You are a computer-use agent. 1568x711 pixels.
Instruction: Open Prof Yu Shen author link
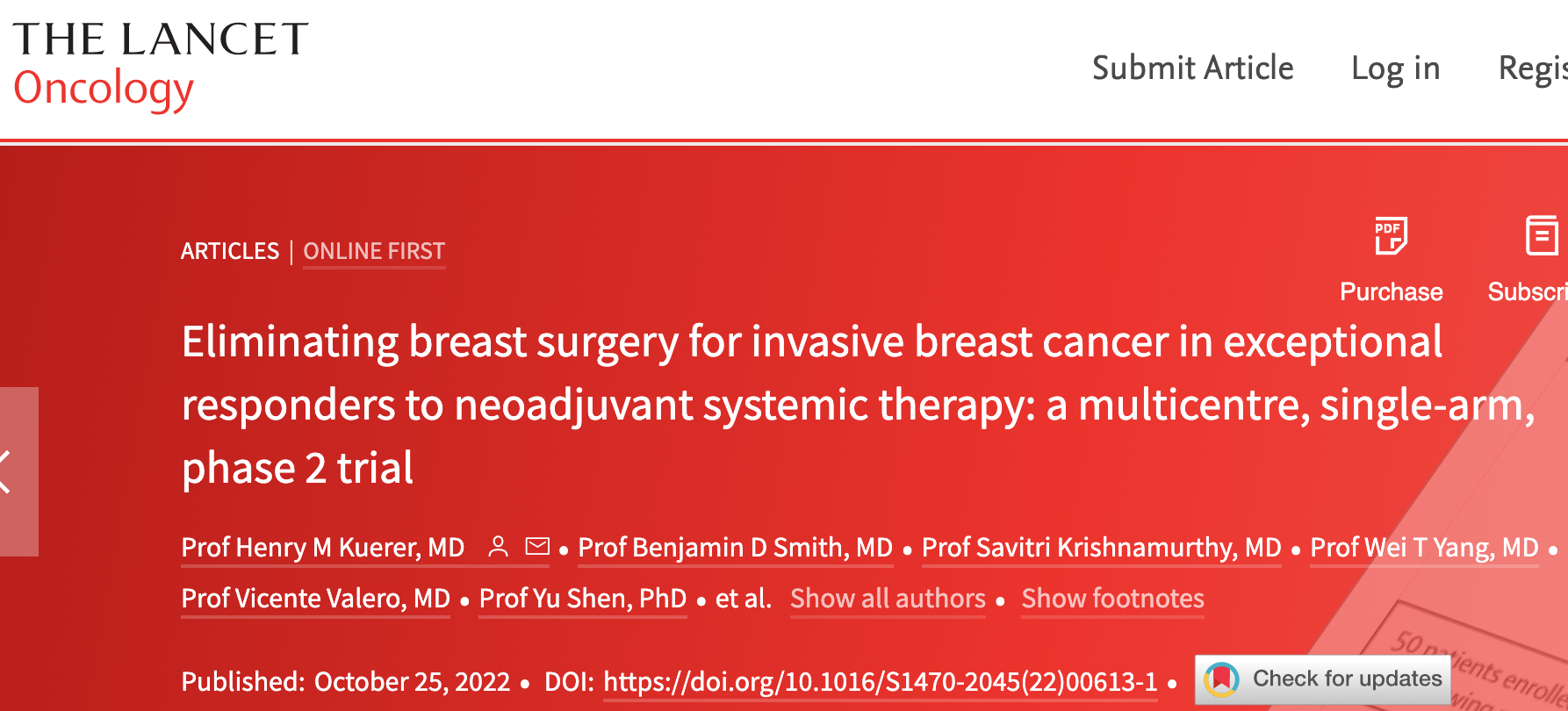point(583,599)
